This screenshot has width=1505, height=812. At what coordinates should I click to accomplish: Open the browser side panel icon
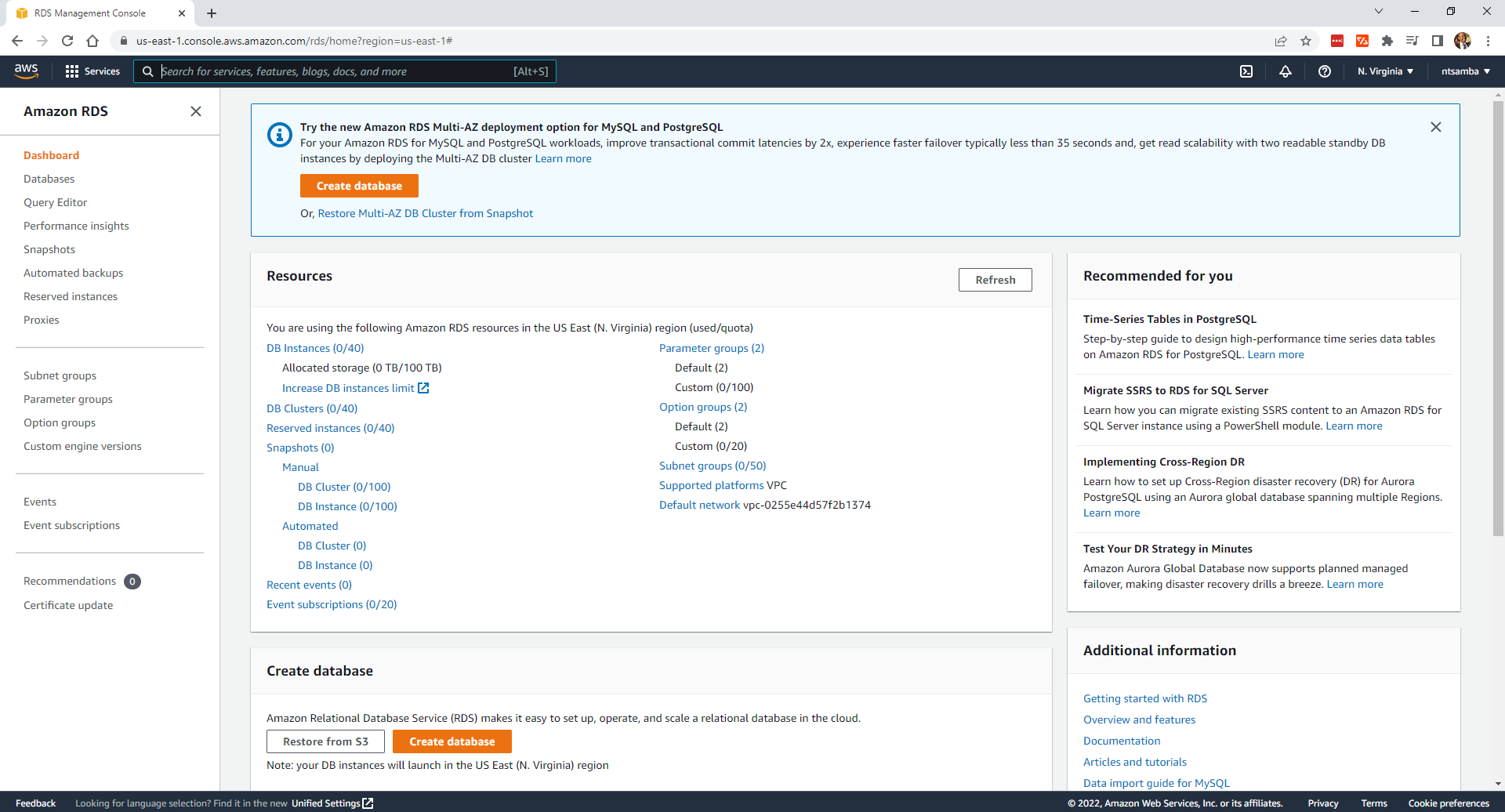tap(1438, 41)
